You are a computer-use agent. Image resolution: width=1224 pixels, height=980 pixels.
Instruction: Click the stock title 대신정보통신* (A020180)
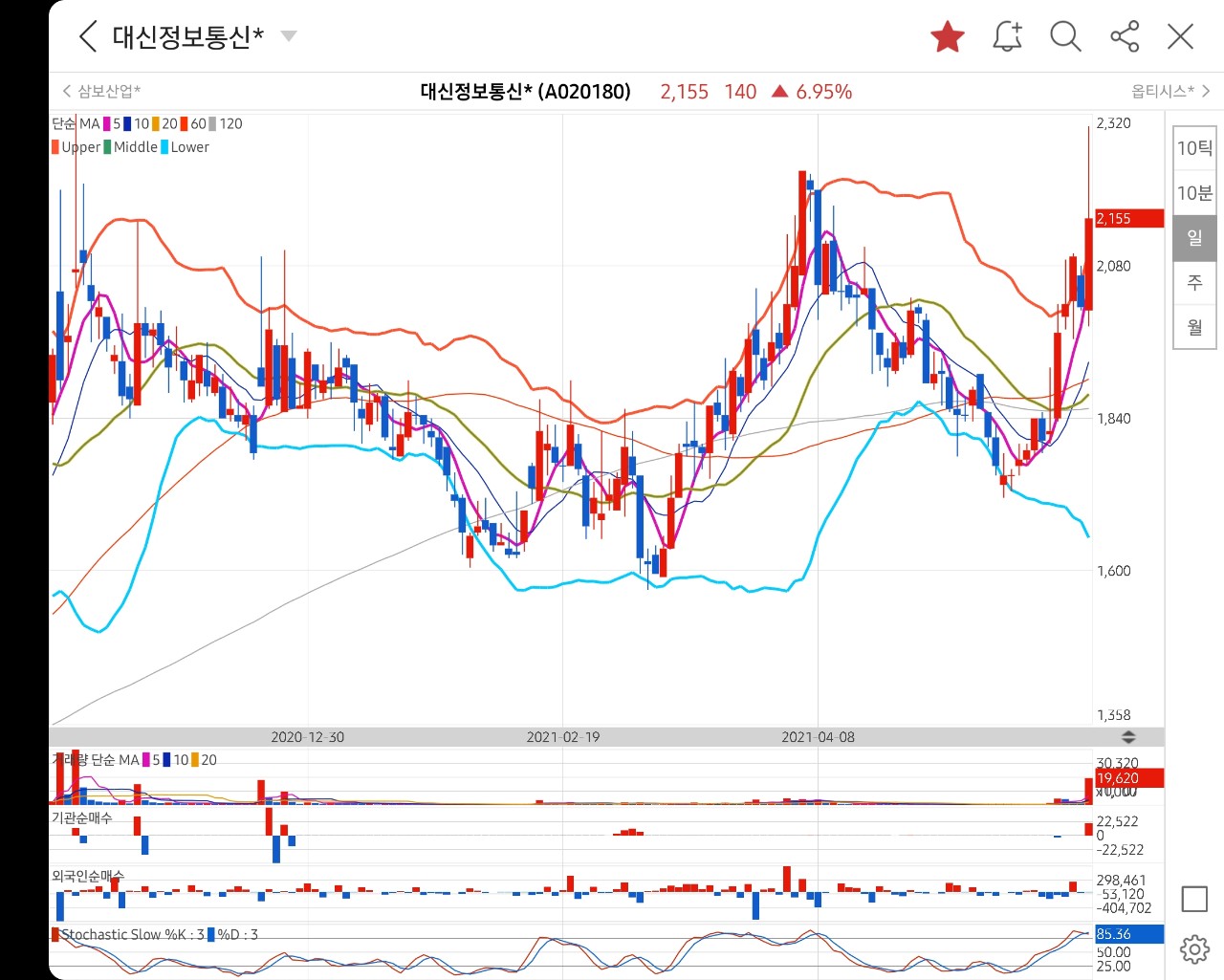pos(526,92)
